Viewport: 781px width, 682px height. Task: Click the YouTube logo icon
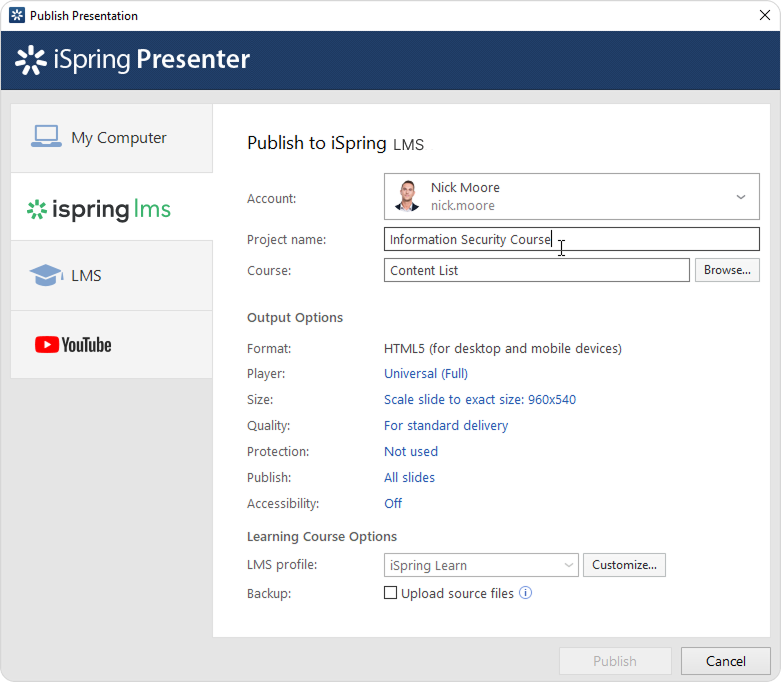46,345
